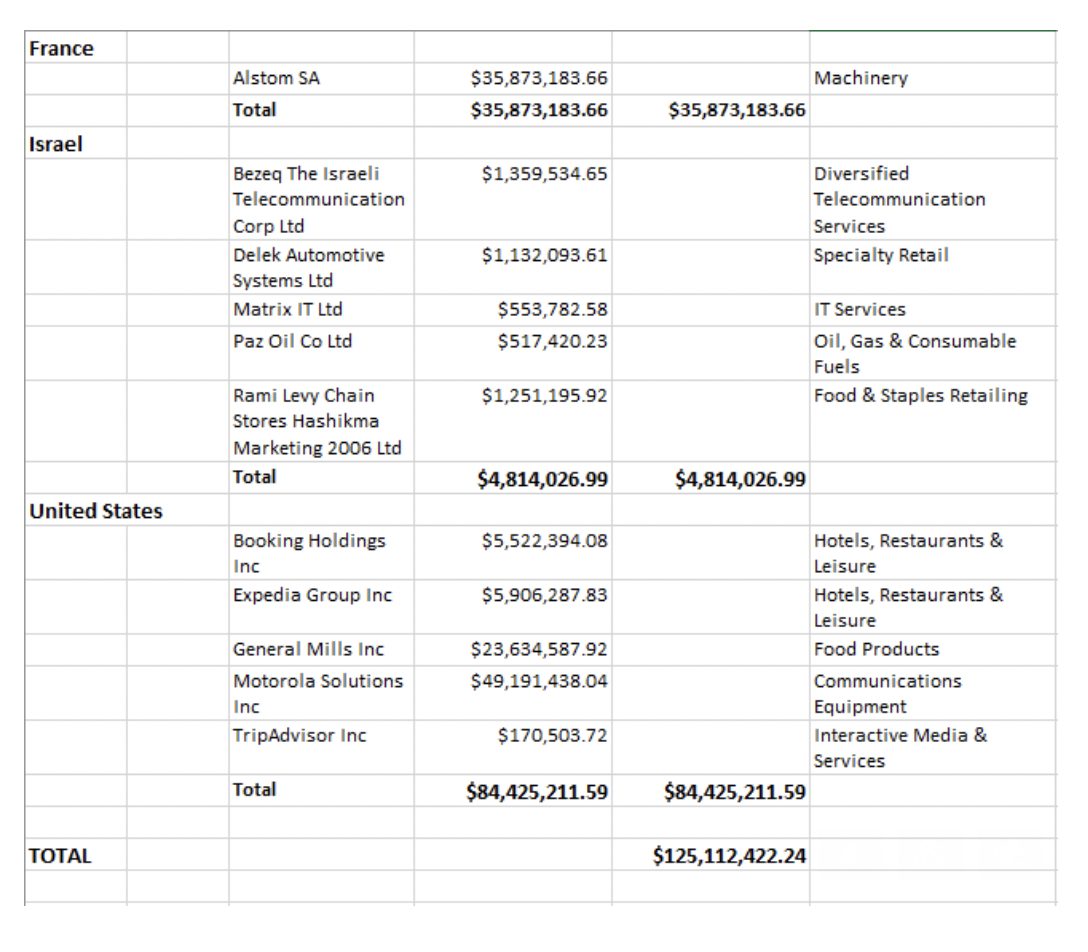
Task: Select the Matrix IT Ltd cell
Action: click(288, 309)
